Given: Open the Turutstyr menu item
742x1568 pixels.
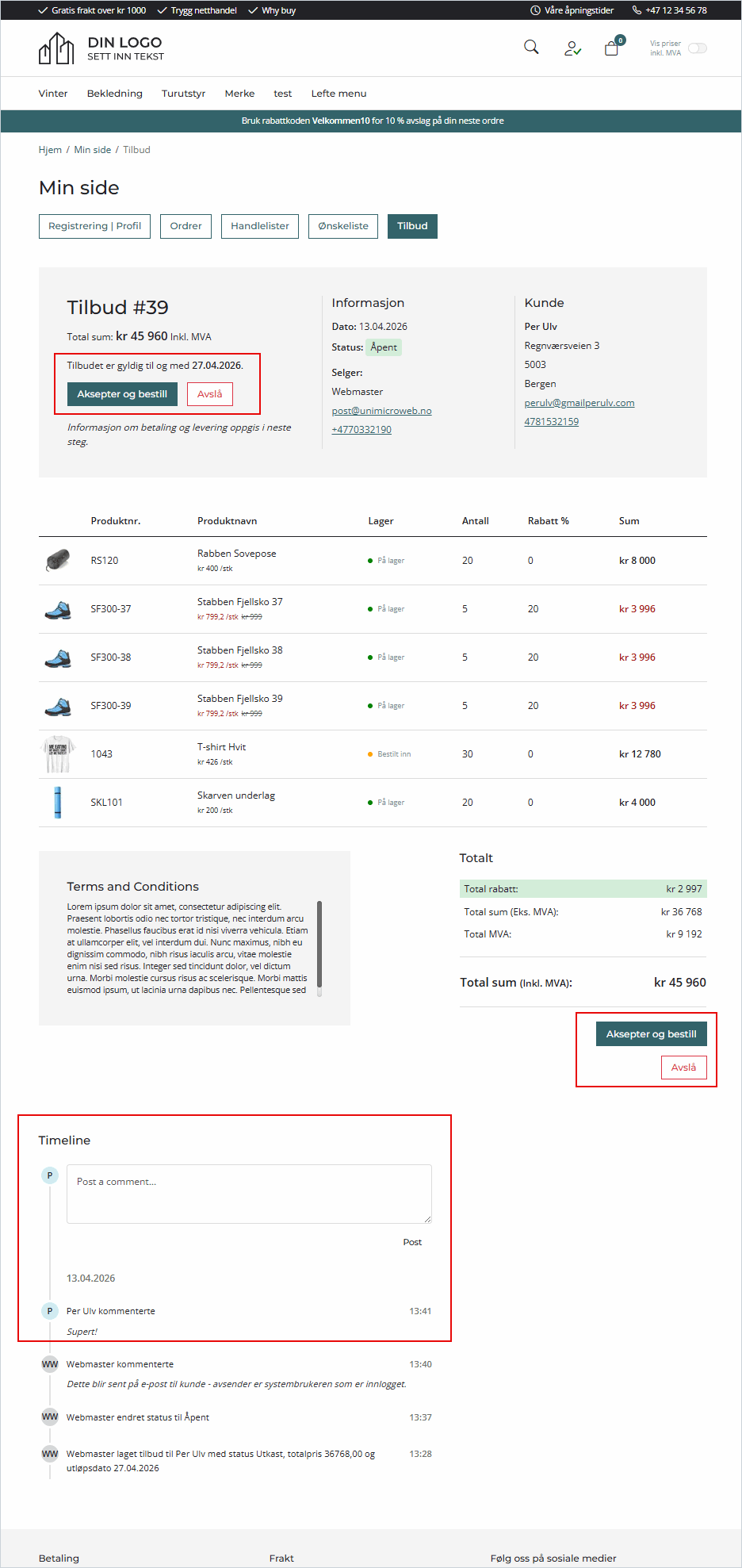Looking at the screenshot, I should click(x=183, y=94).
